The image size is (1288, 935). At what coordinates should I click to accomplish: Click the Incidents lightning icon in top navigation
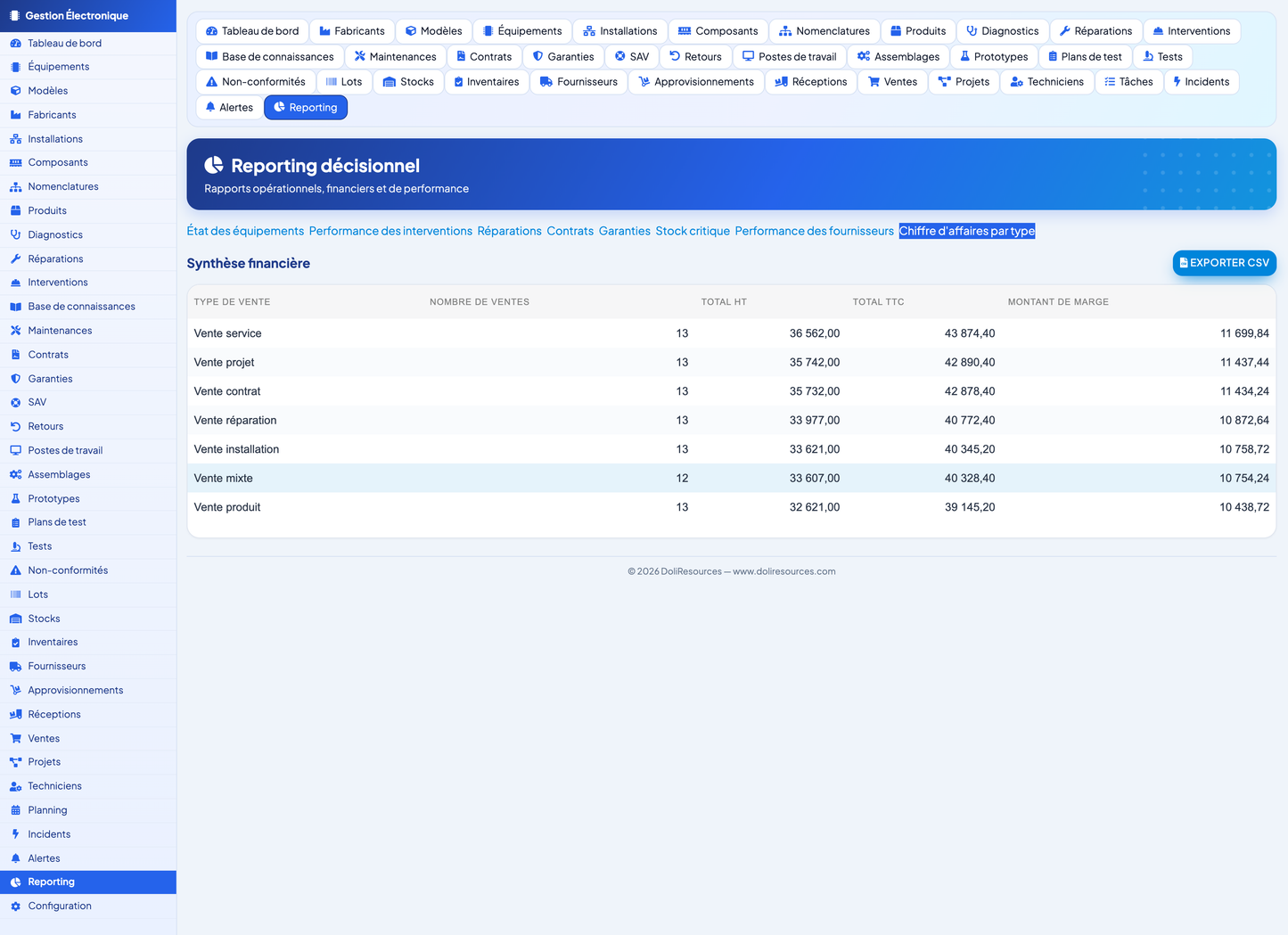1177,82
